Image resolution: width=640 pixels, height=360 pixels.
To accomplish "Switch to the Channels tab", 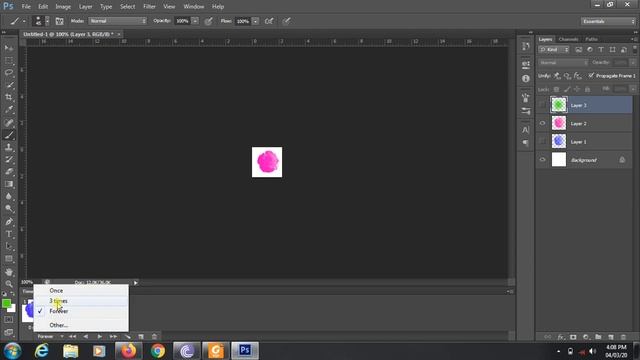I will (568, 39).
